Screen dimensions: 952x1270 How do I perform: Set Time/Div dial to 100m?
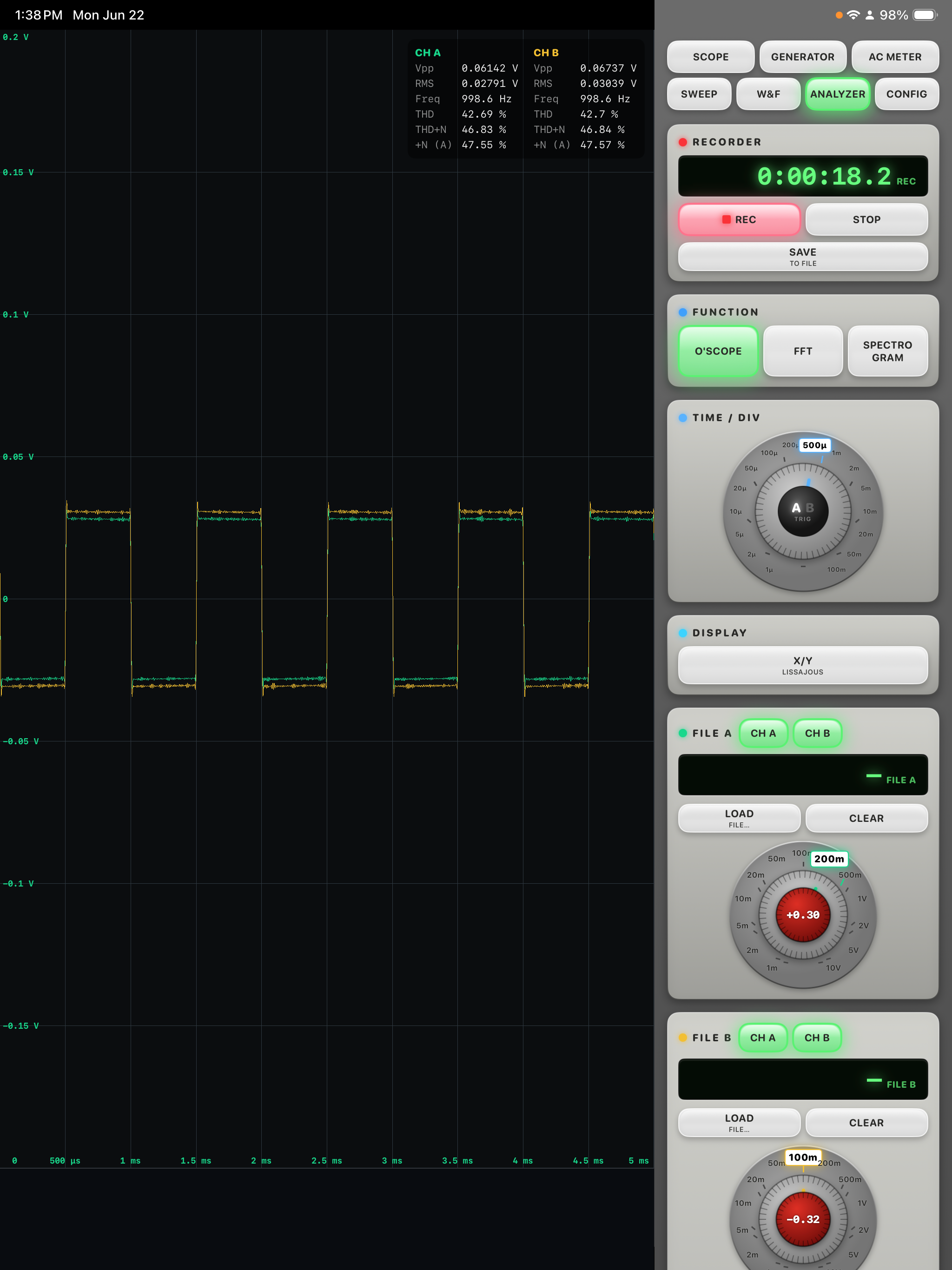(x=836, y=569)
